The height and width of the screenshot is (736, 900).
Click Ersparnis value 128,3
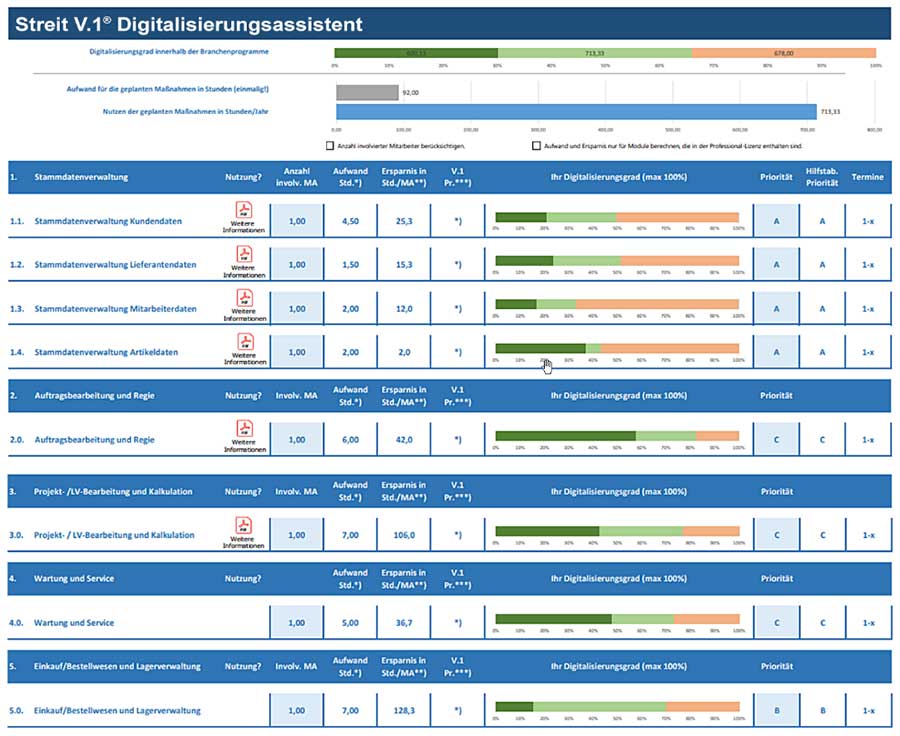point(404,711)
